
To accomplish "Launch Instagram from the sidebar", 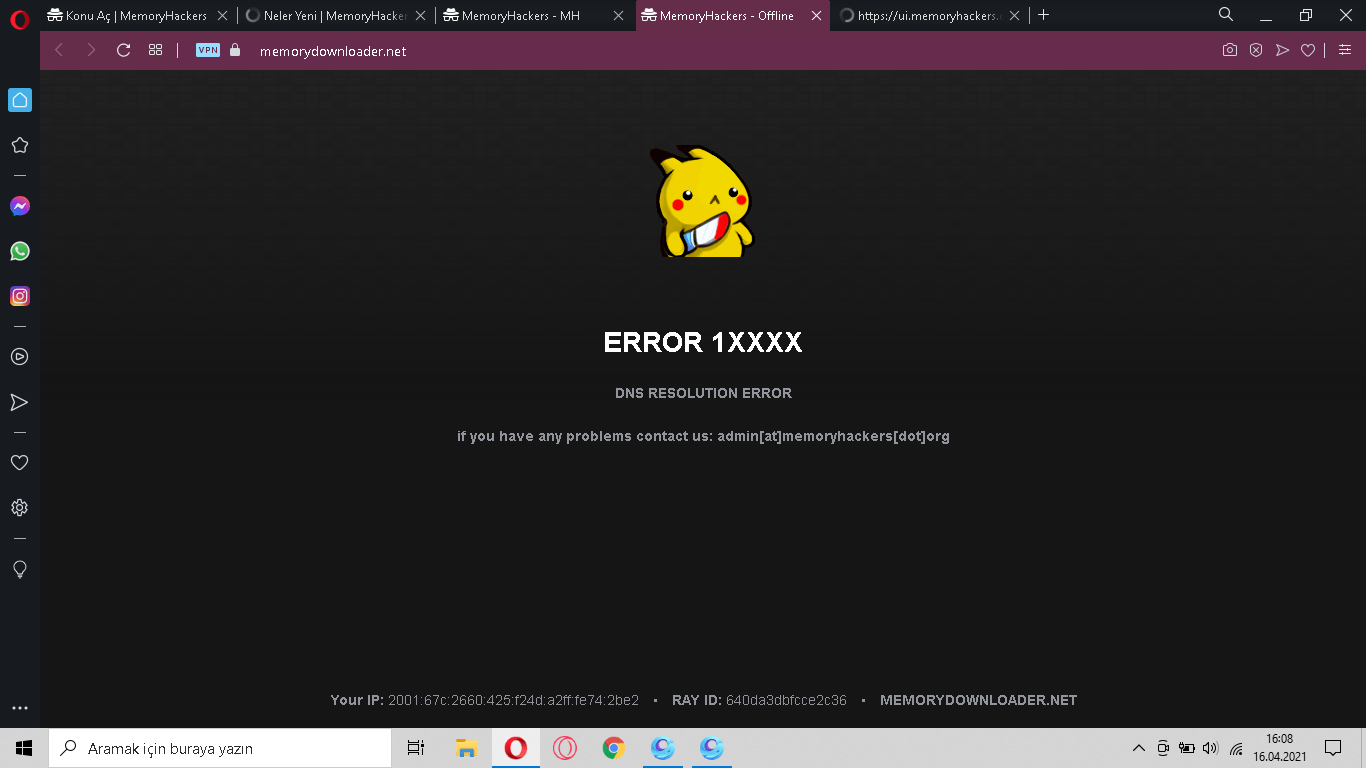I will [20, 296].
